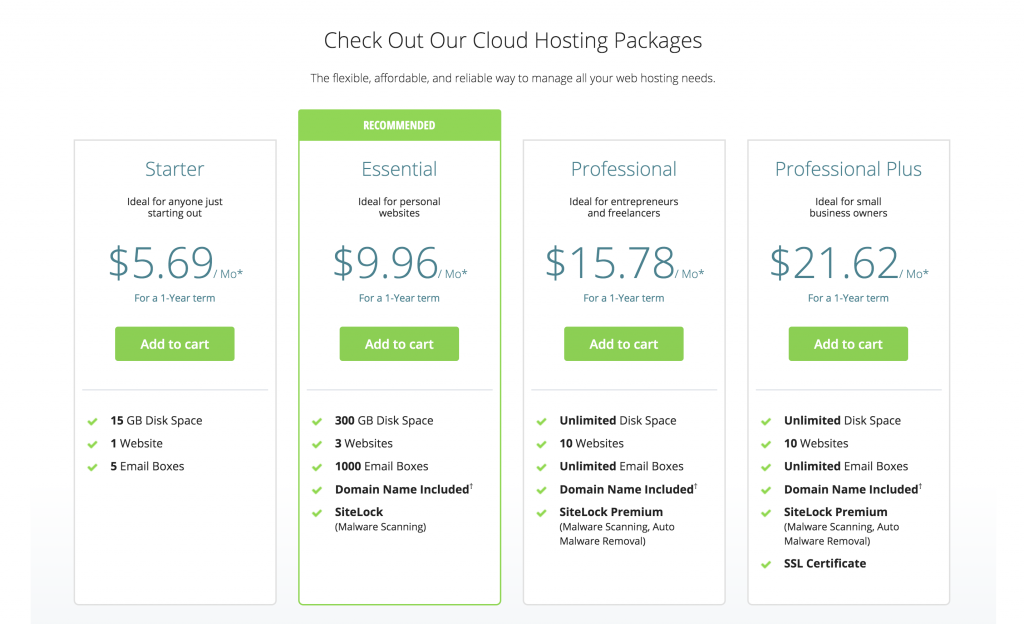Click the checkmark next to 3 Websites
Image resolution: width=1024 pixels, height=624 pixels.
[317, 445]
